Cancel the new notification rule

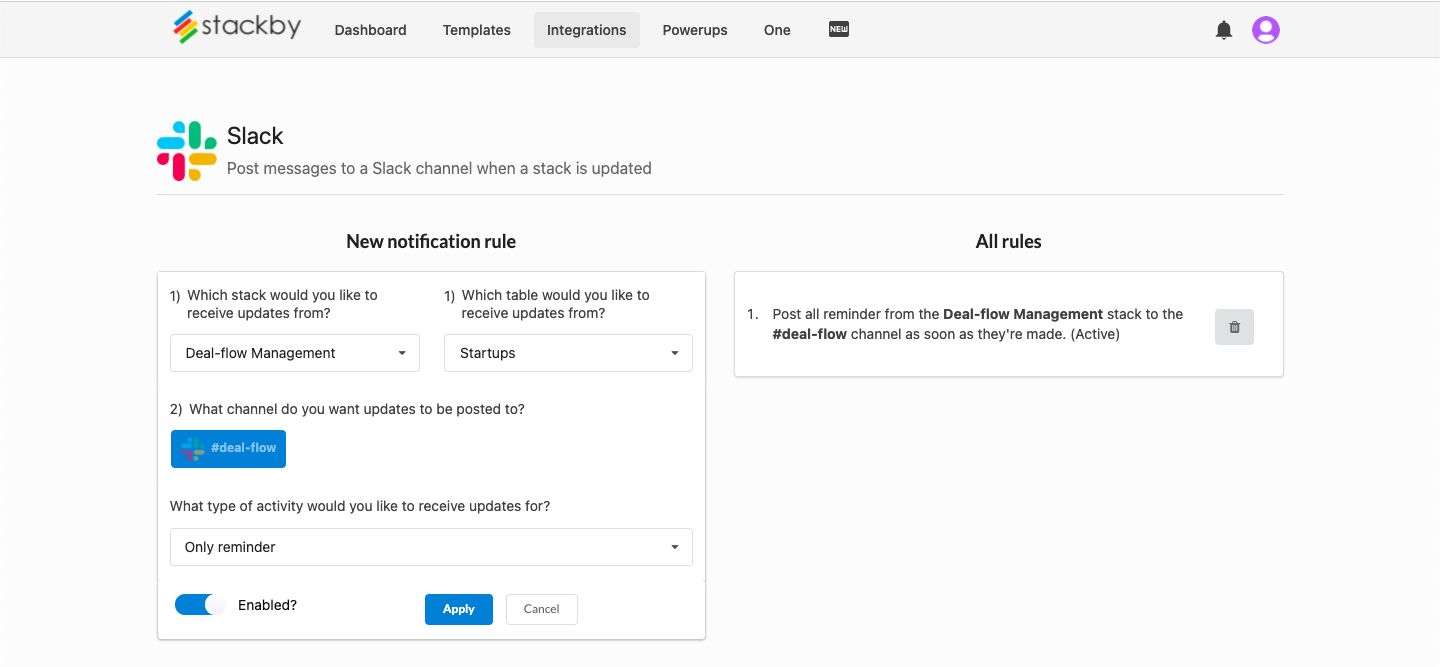[541, 609]
